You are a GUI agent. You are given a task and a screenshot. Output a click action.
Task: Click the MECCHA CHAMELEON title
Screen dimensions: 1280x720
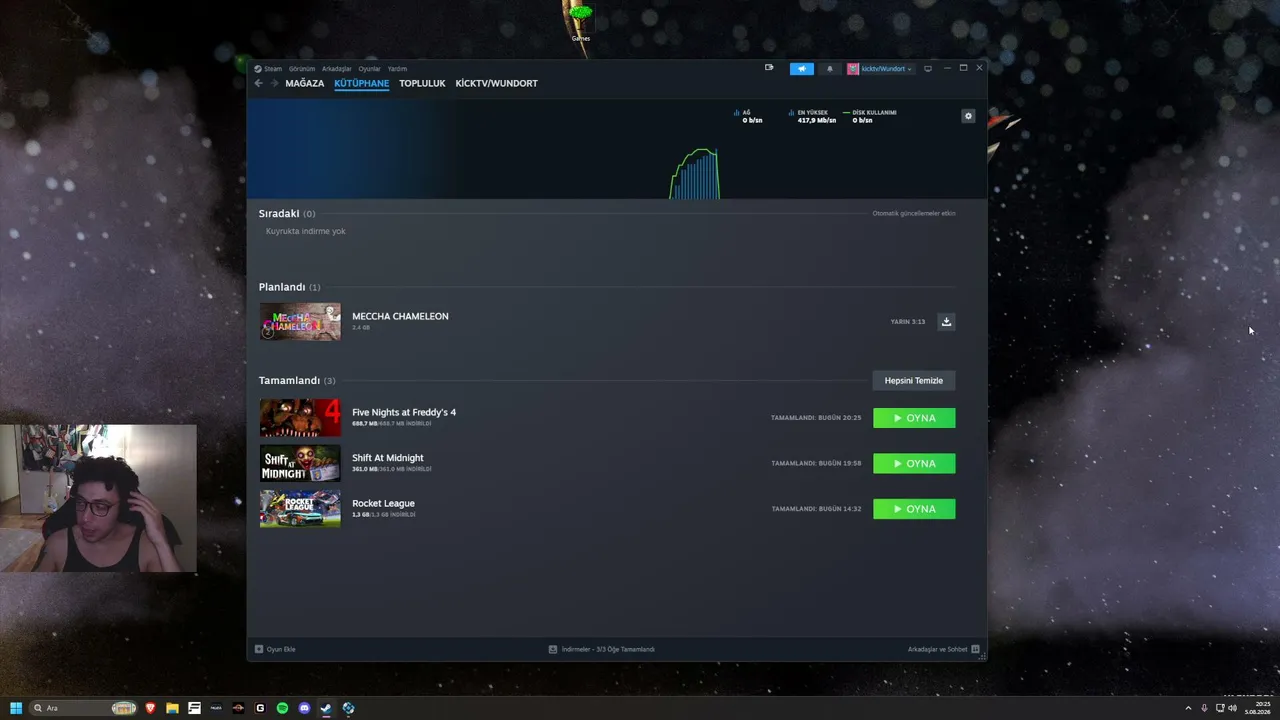[400, 316]
